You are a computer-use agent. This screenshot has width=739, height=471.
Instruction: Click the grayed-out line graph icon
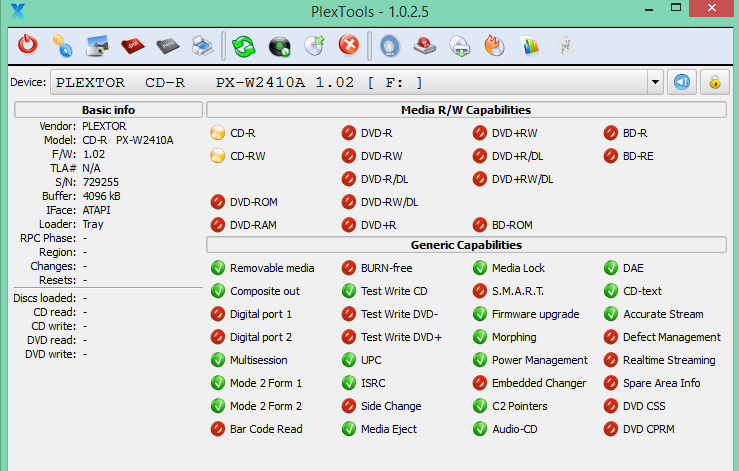click(x=564, y=46)
